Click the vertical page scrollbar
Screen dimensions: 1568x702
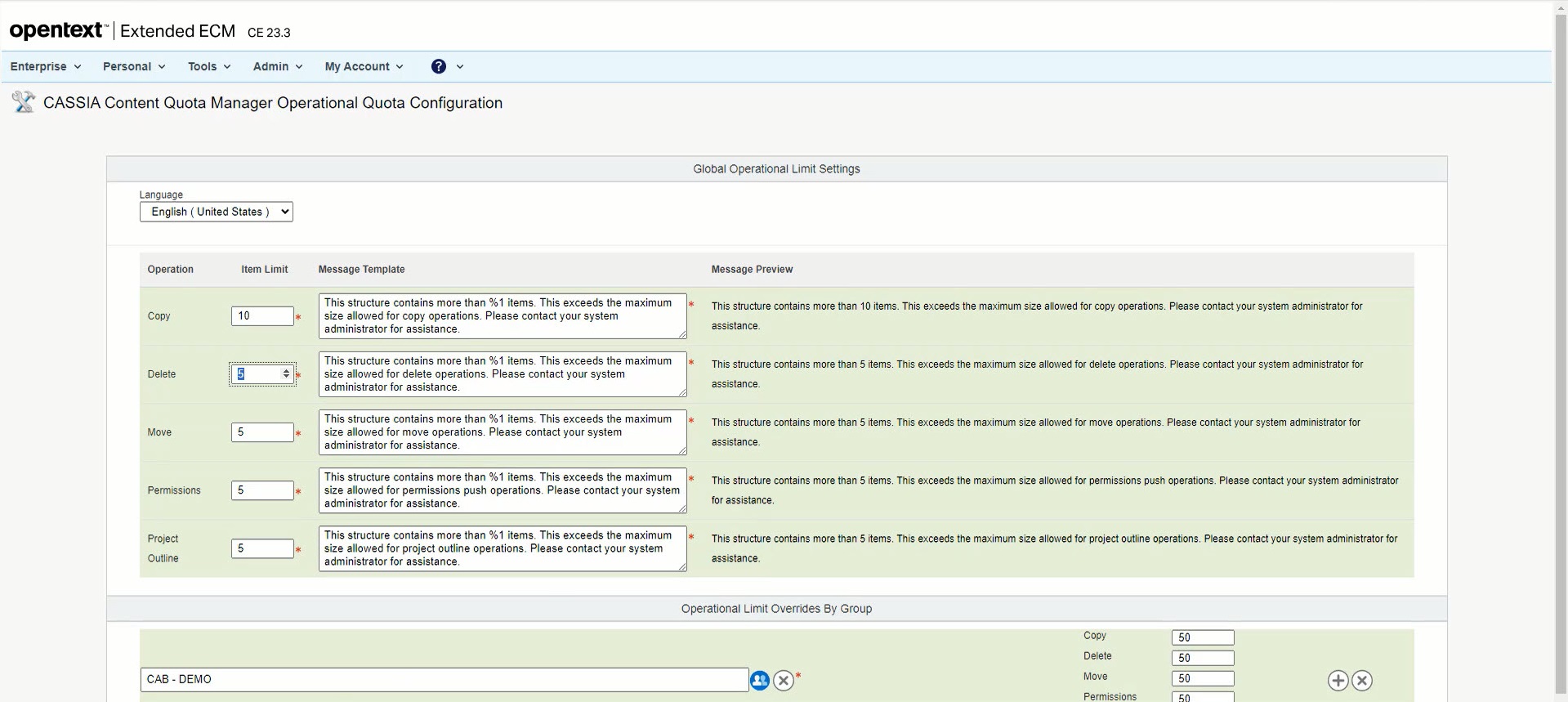[x=1561, y=327]
